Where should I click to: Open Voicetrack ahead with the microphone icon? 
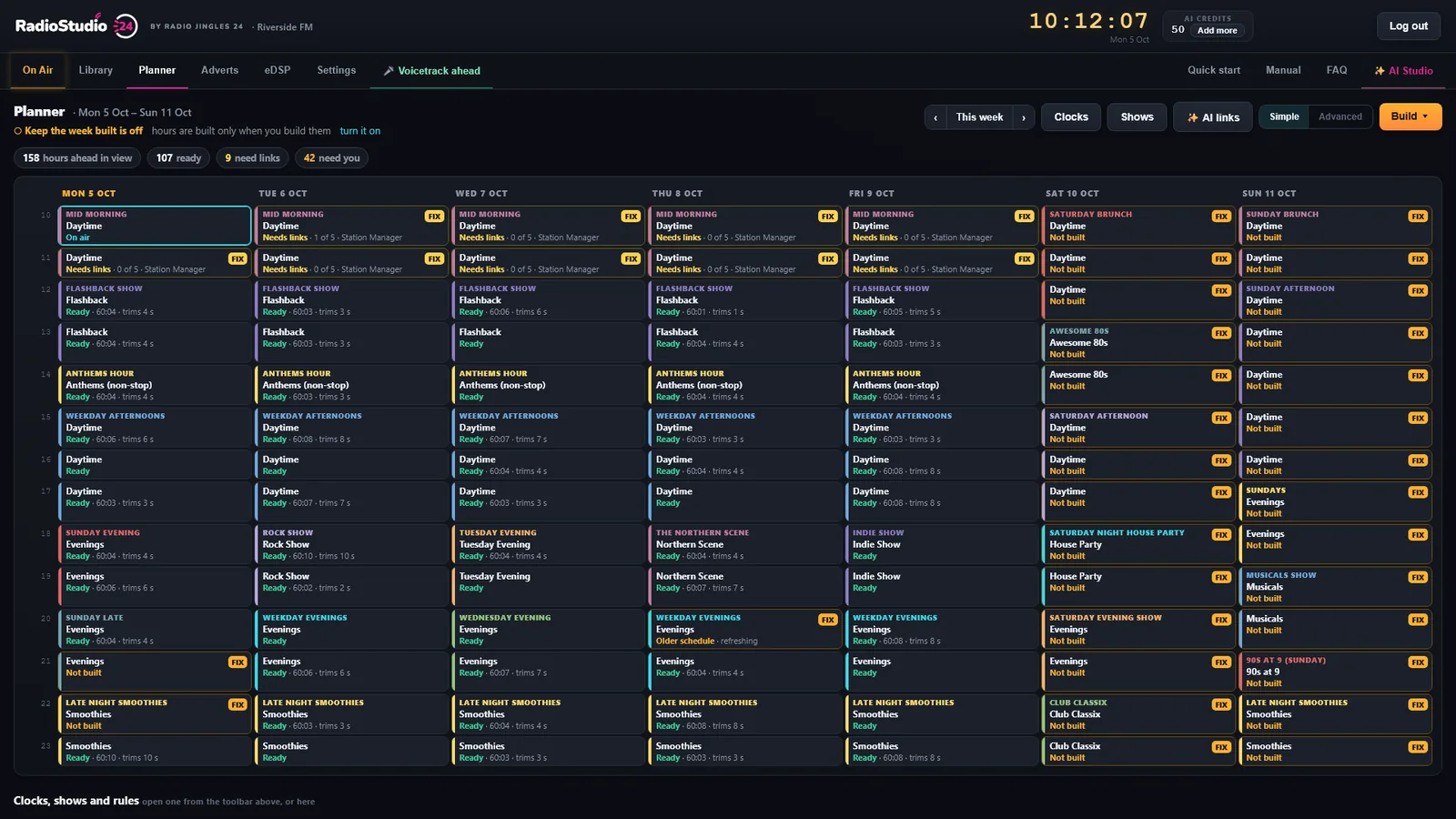pyautogui.click(x=431, y=71)
